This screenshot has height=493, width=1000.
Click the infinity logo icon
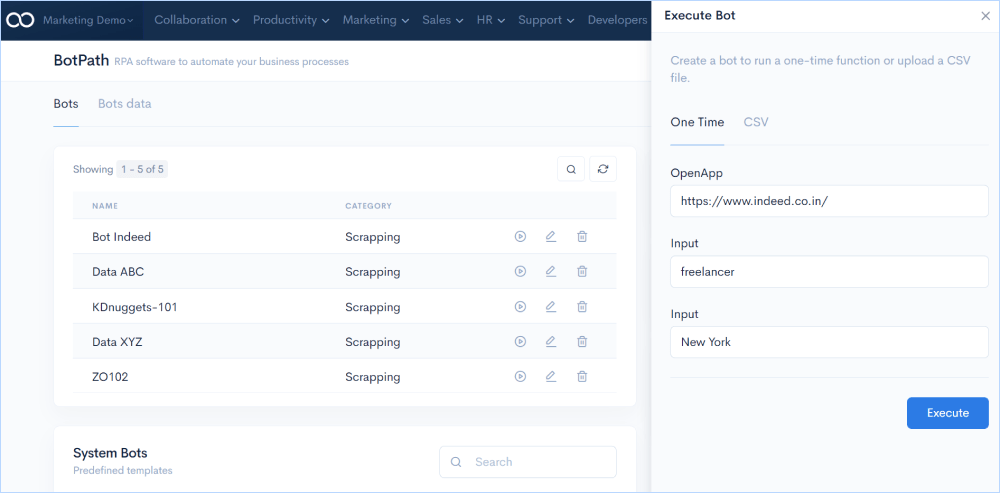(20, 20)
